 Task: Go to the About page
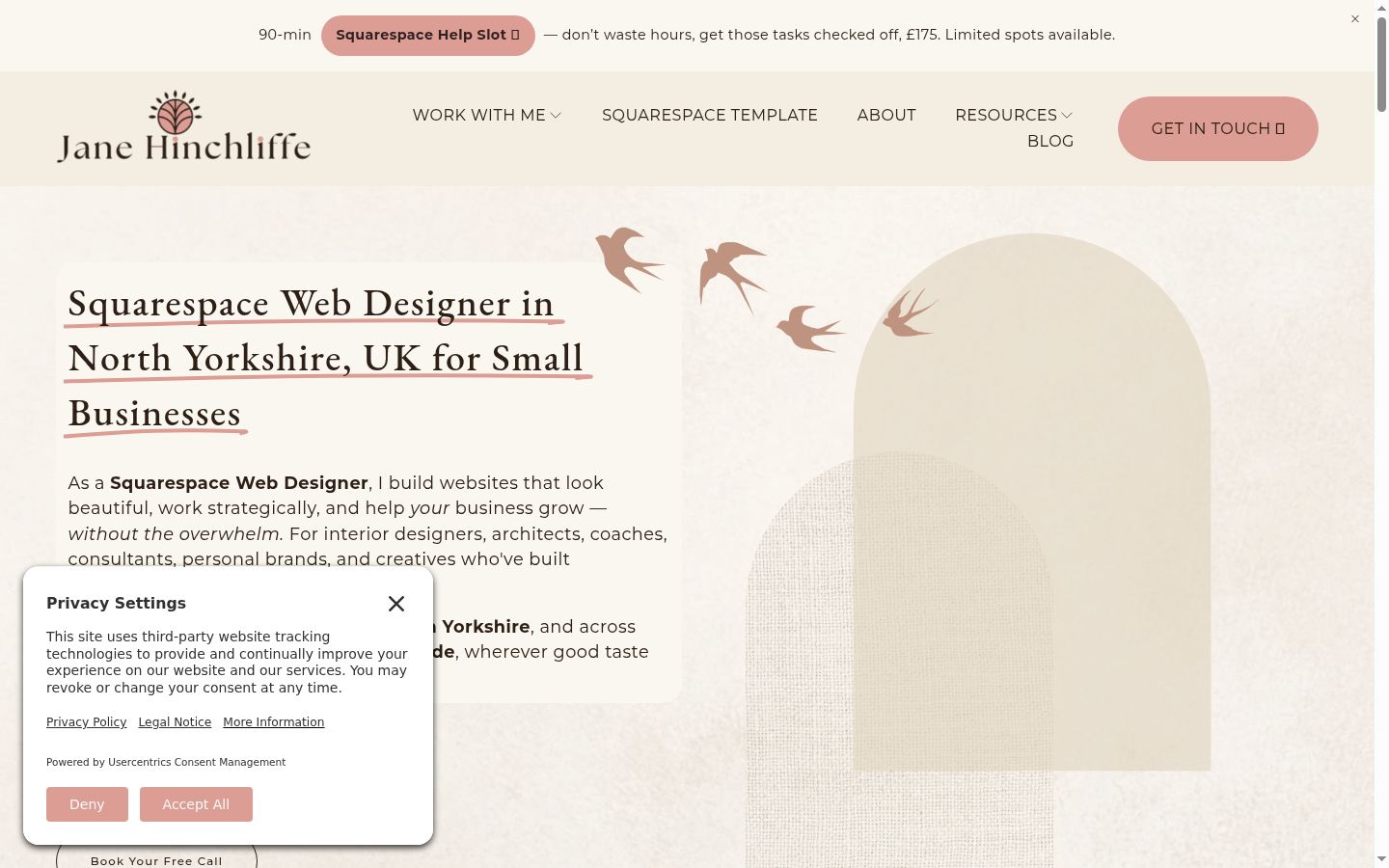[x=886, y=115]
